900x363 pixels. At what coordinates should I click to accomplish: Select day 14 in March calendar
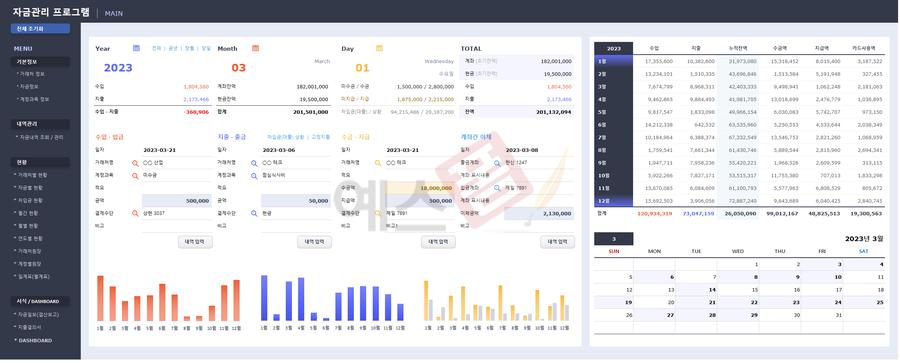click(696, 290)
